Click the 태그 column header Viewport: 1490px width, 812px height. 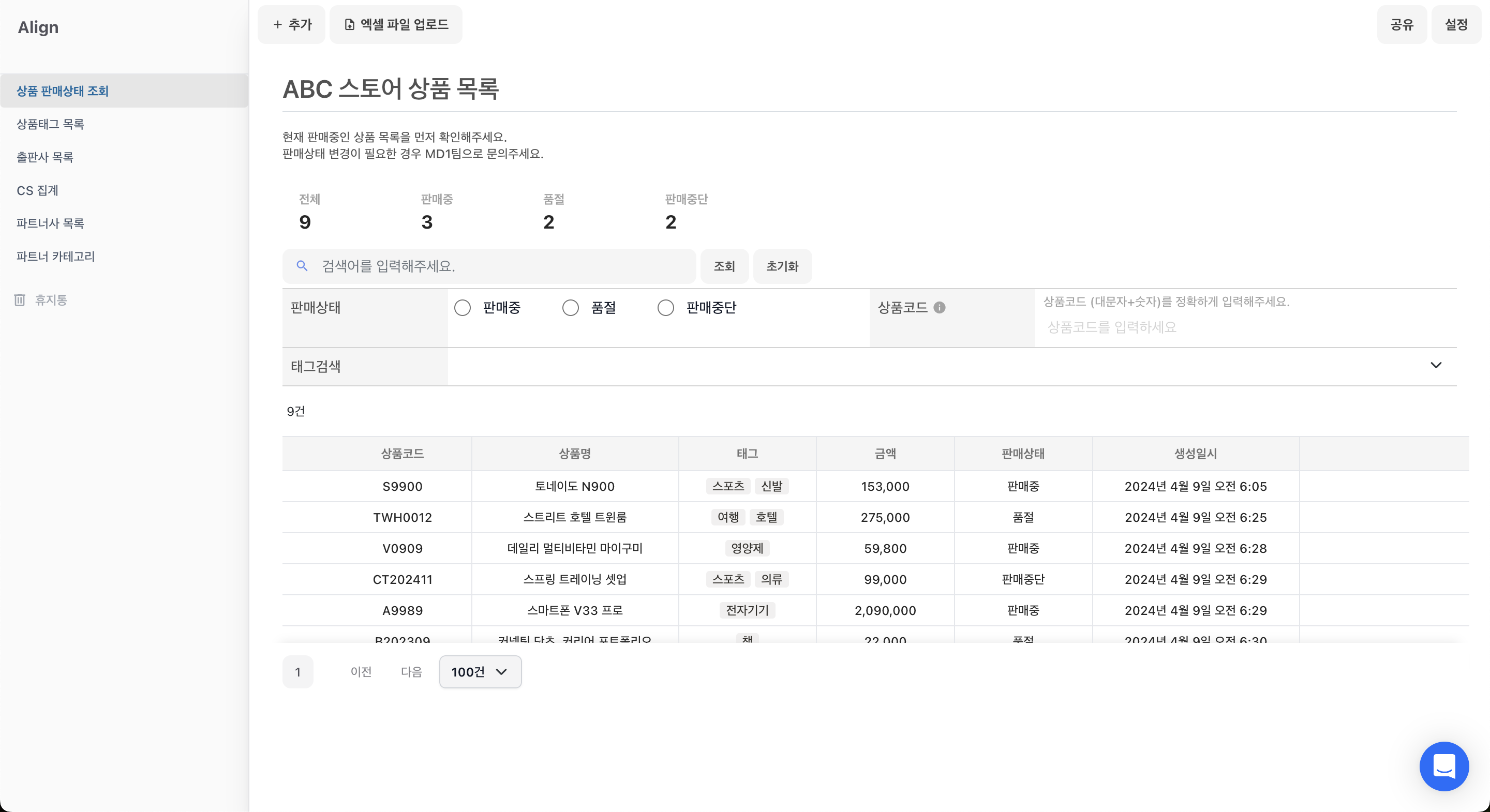coord(747,454)
